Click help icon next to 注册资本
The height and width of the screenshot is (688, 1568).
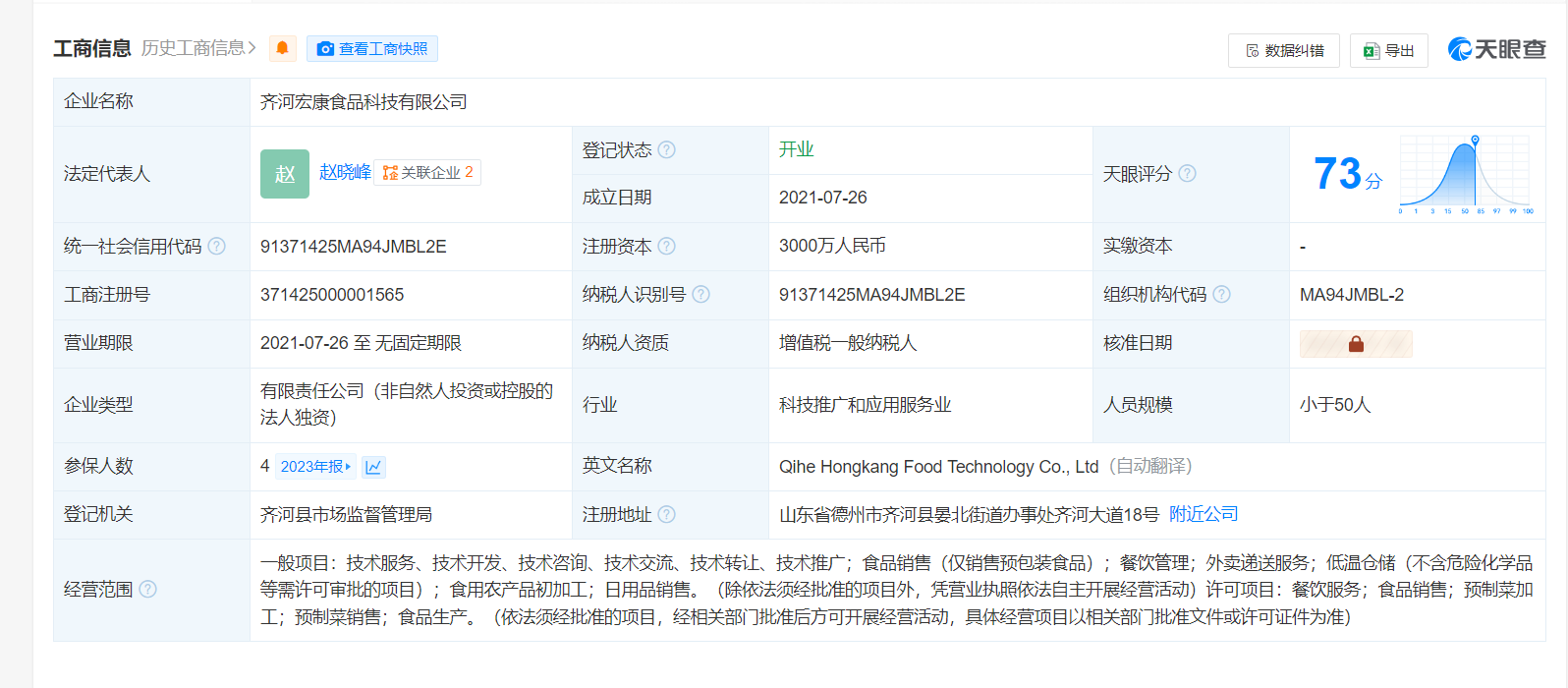click(x=666, y=246)
